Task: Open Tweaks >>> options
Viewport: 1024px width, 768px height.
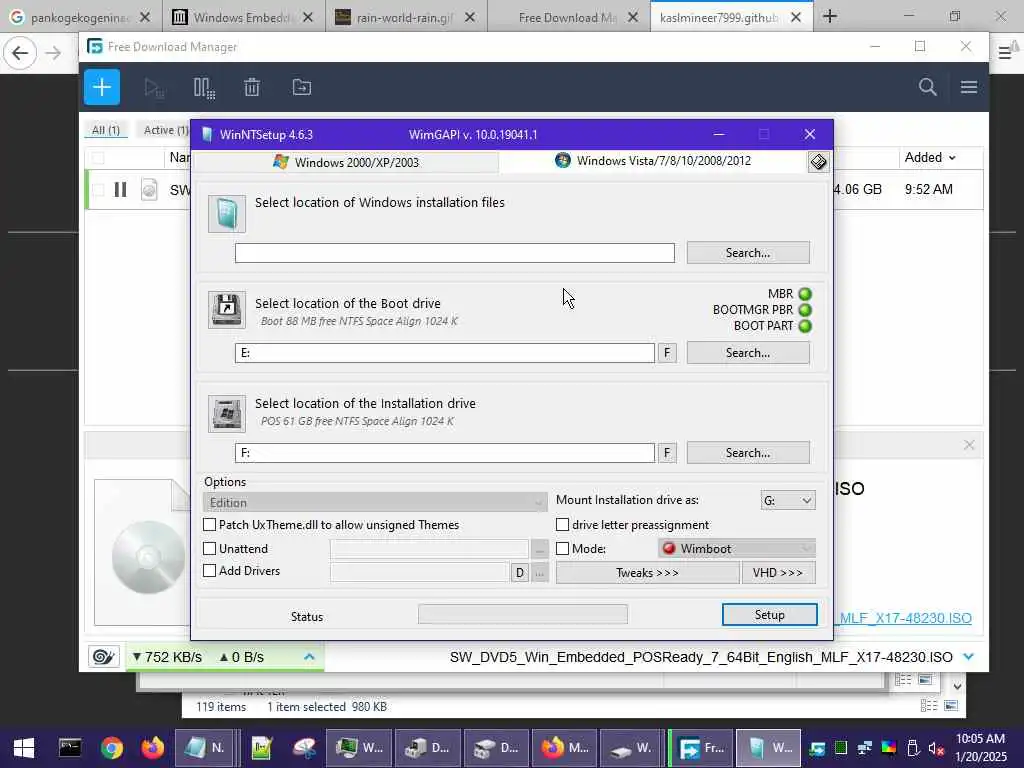Action: [x=647, y=573]
